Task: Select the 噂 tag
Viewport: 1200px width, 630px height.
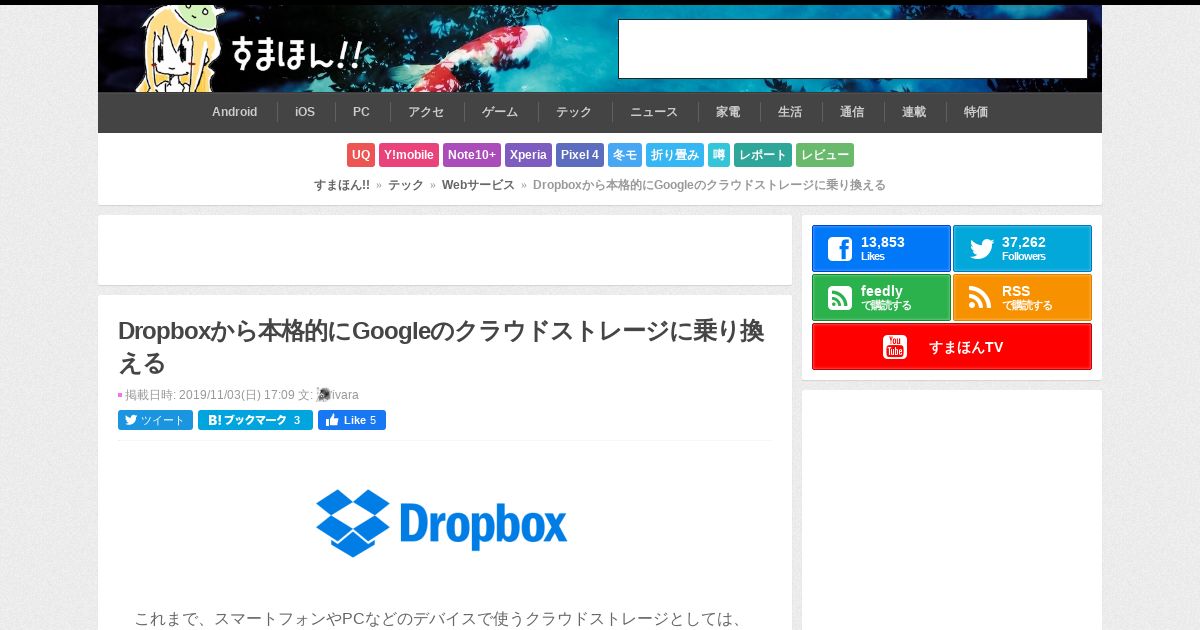Action: tap(719, 155)
